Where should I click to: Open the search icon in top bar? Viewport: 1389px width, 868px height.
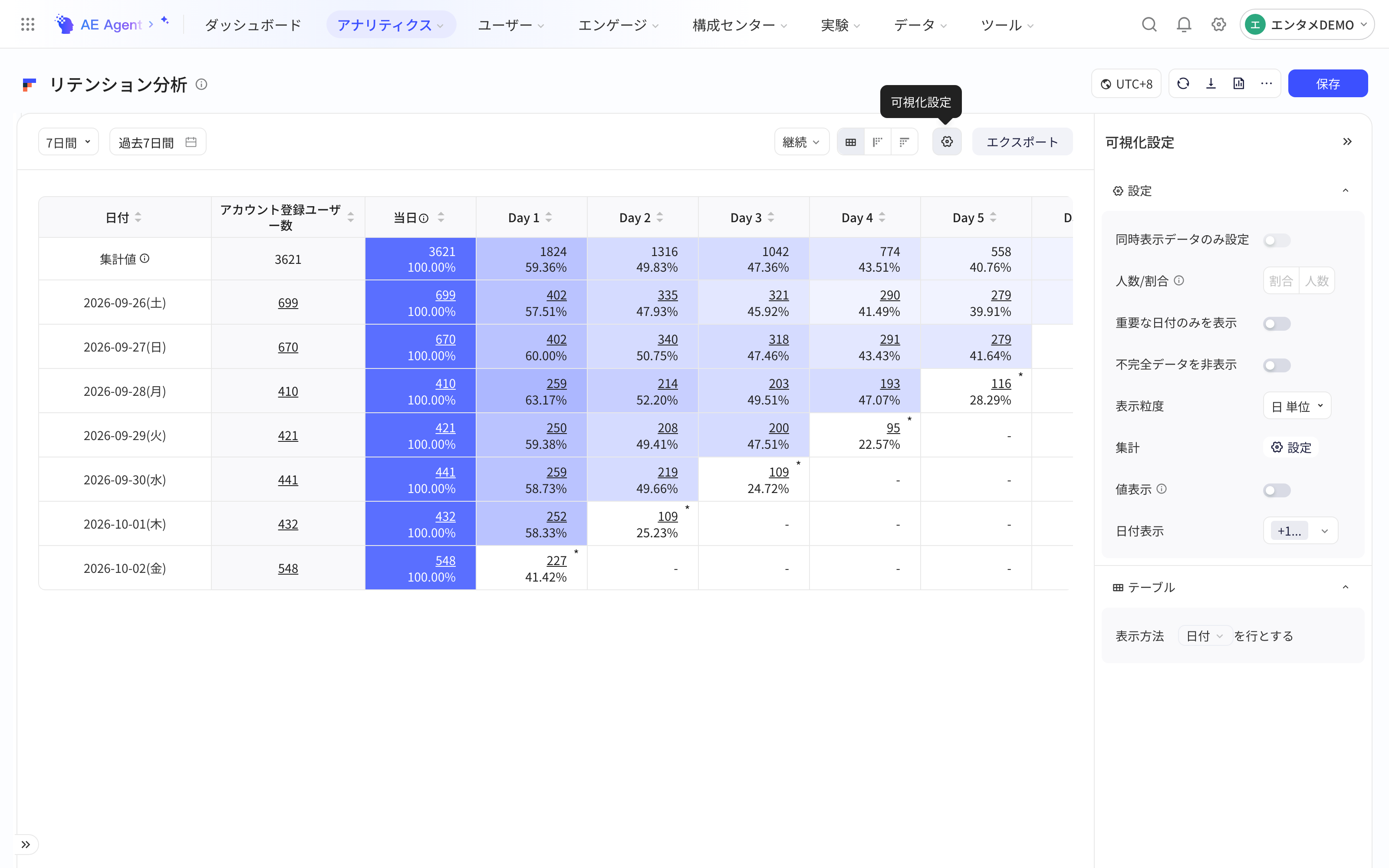(1149, 25)
